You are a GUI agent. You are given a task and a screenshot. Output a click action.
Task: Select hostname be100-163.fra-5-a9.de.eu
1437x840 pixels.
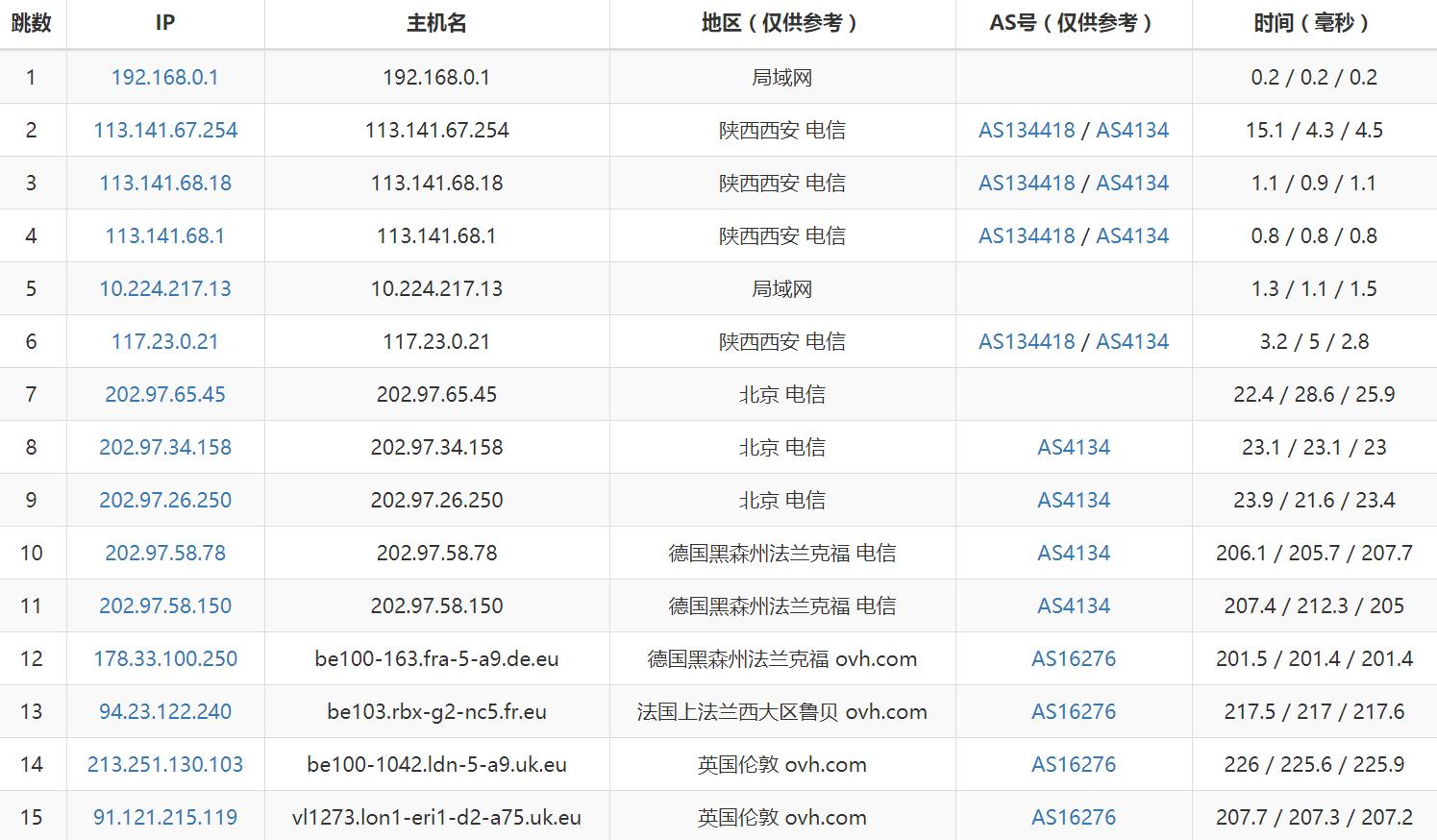pyautogui.click(x=436, y=658)
